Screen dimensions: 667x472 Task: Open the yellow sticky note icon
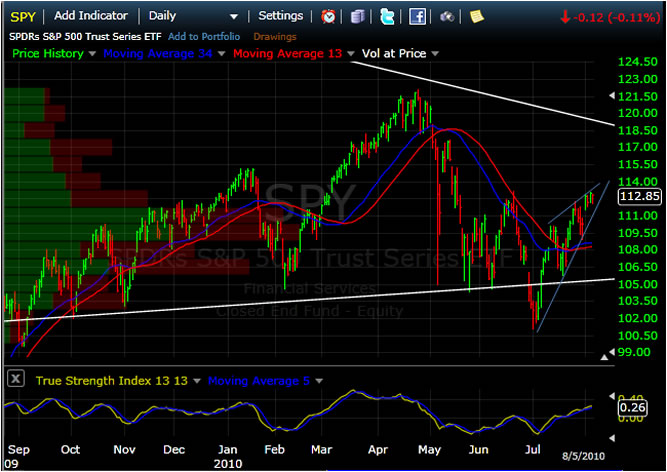point(477,16)
